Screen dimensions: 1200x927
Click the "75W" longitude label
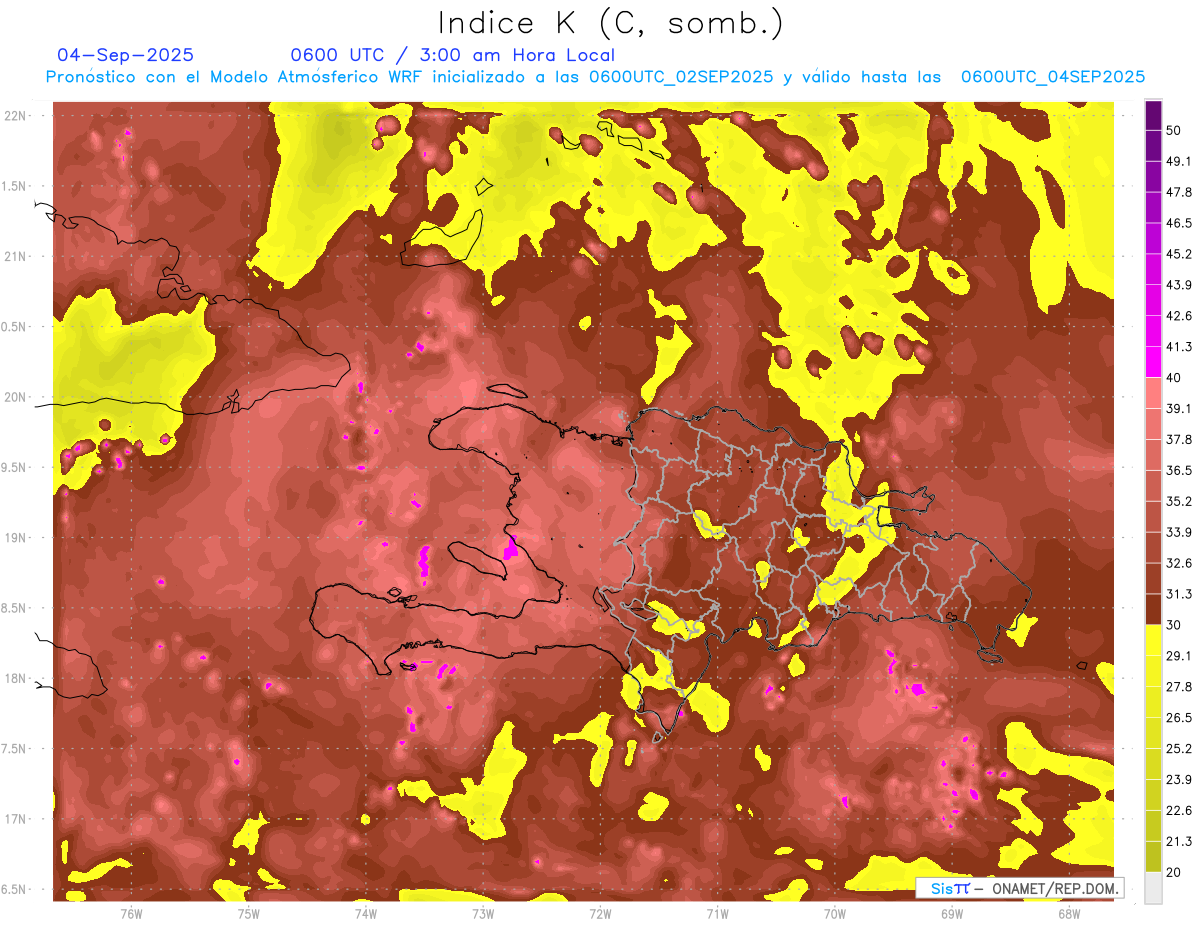point(248,913)
